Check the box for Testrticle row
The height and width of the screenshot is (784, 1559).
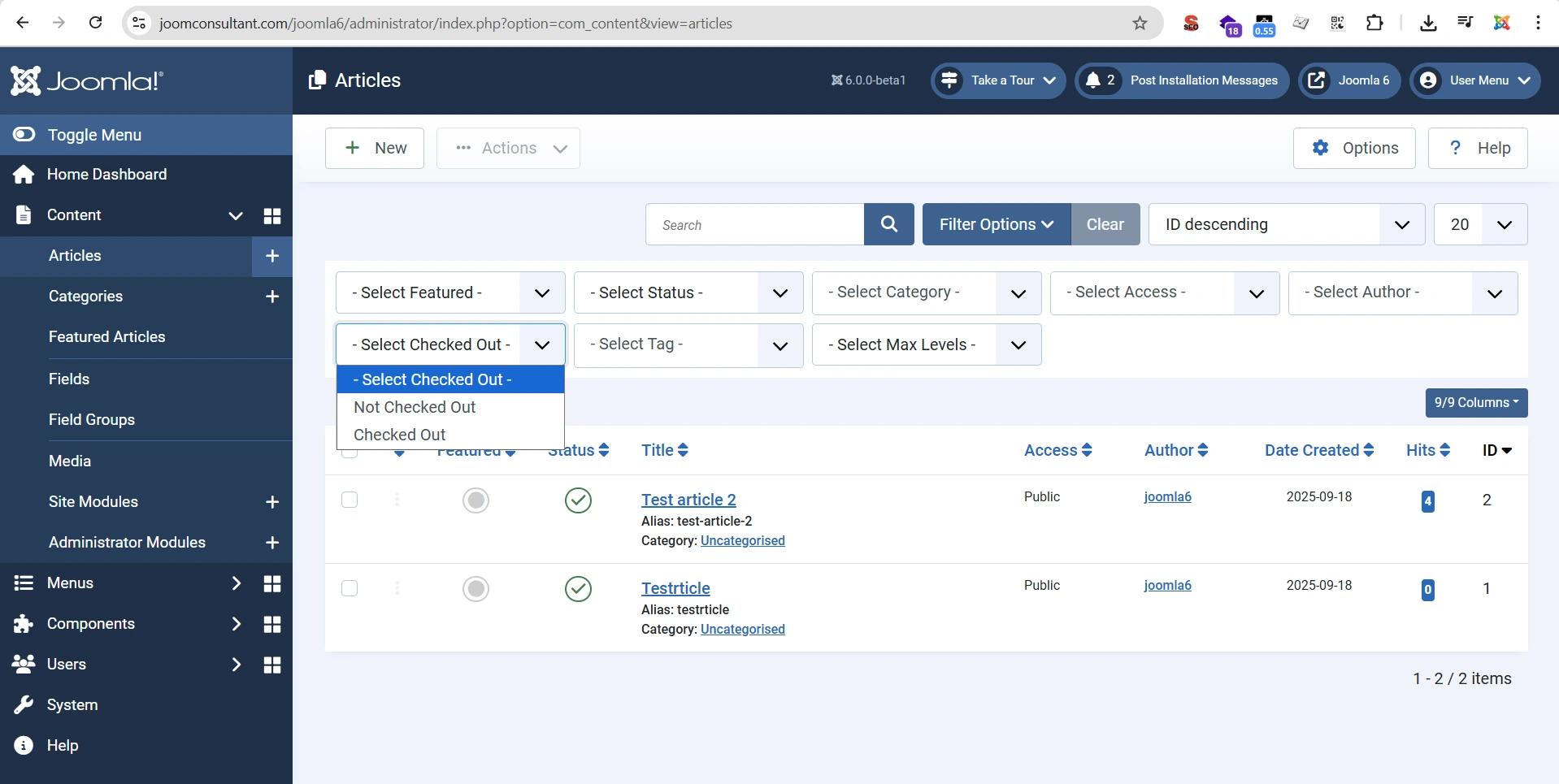(350, 588)
